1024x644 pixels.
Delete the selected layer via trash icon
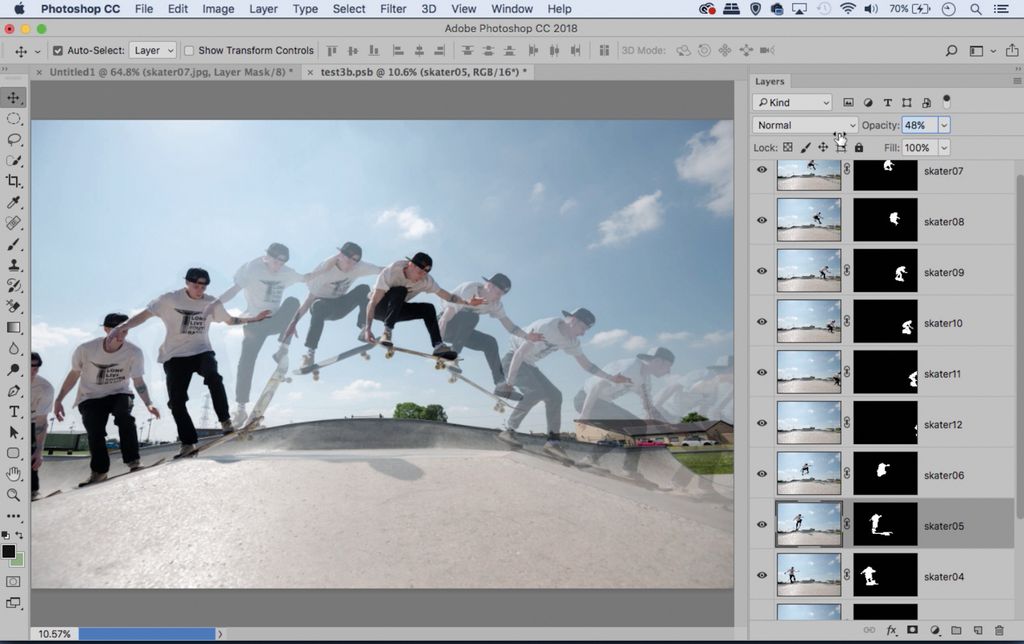click(1000, 630)
